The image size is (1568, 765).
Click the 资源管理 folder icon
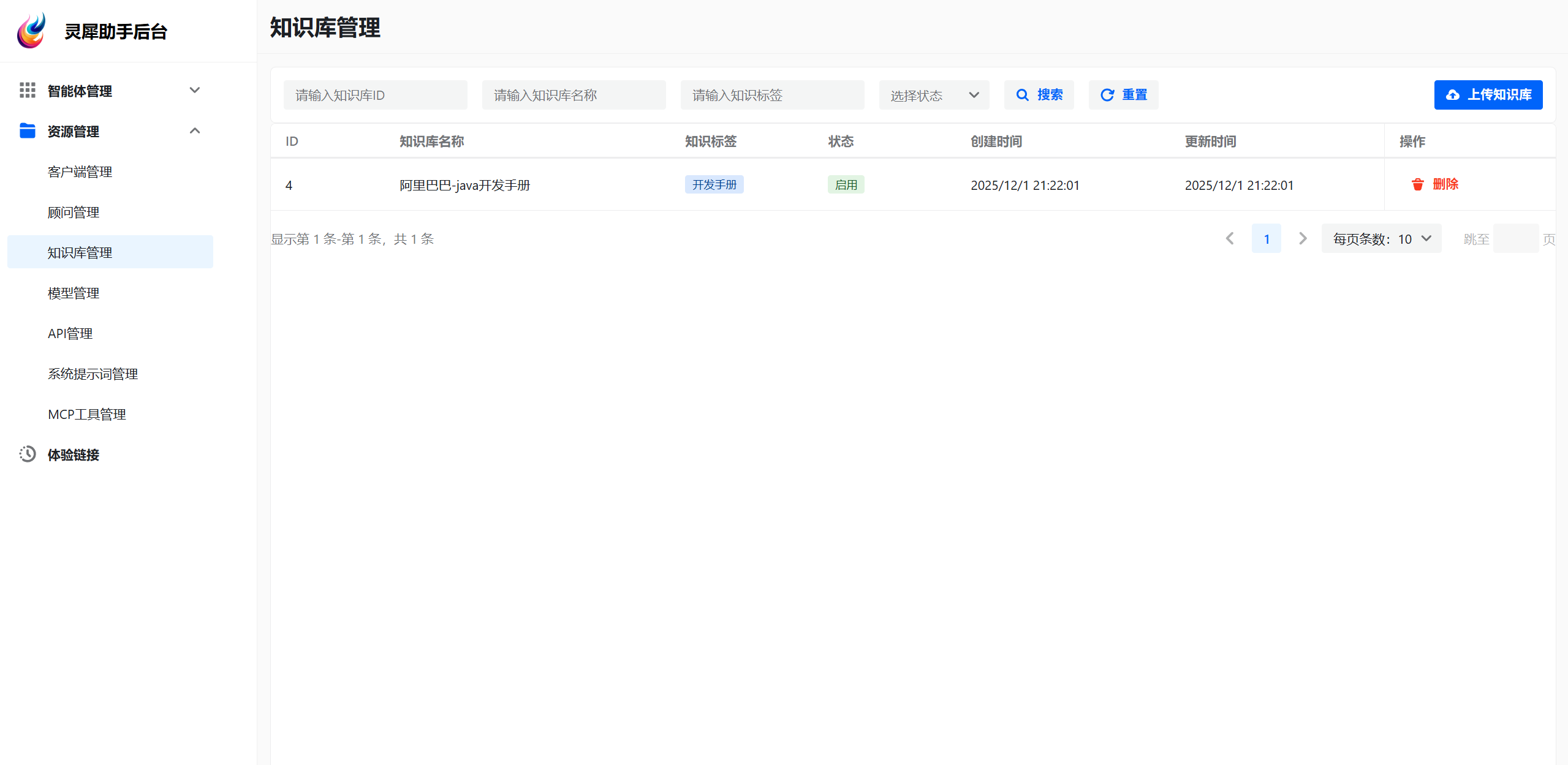[28, 131]
